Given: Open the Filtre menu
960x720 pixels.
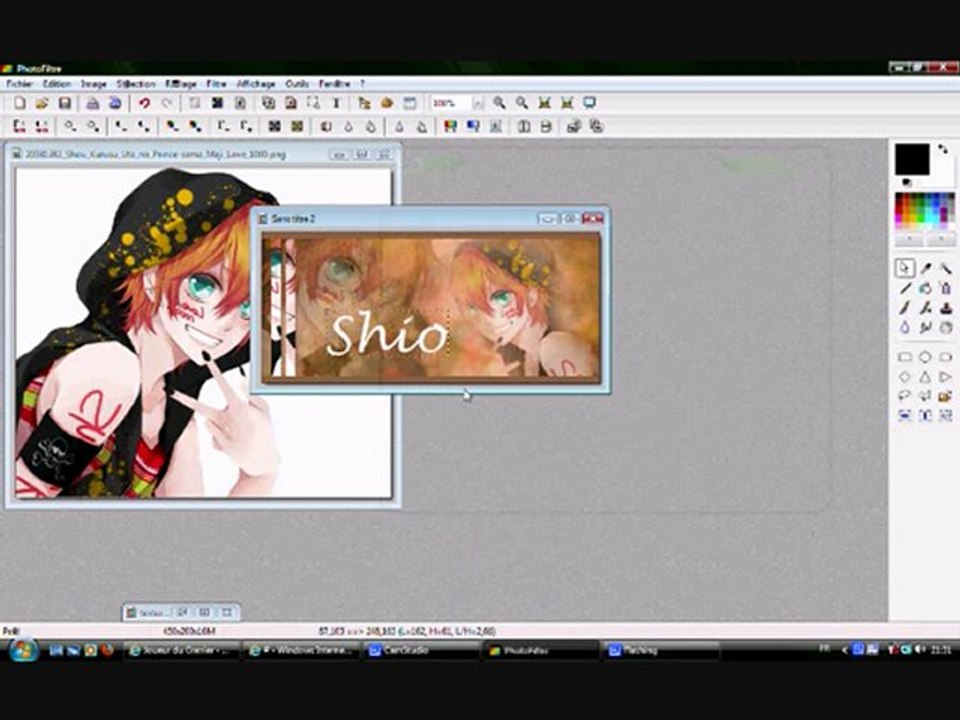Looking at the screenshot, I should [x=217, y=84].
